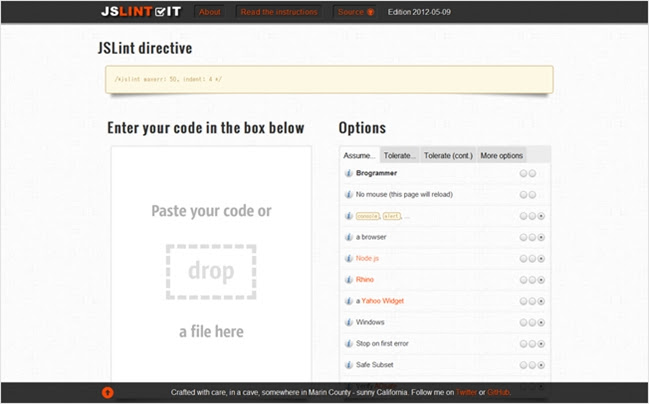Click inside the code entry box
Viewport: 649px width, 404px height.
pyautogui.click(x=211, y=263)
